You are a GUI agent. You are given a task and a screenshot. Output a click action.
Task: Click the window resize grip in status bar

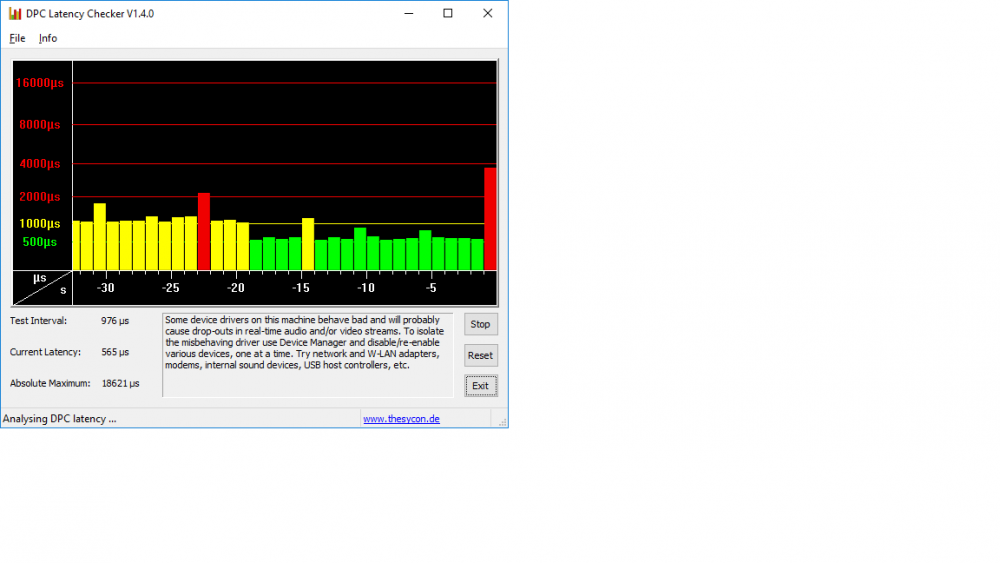502,421
